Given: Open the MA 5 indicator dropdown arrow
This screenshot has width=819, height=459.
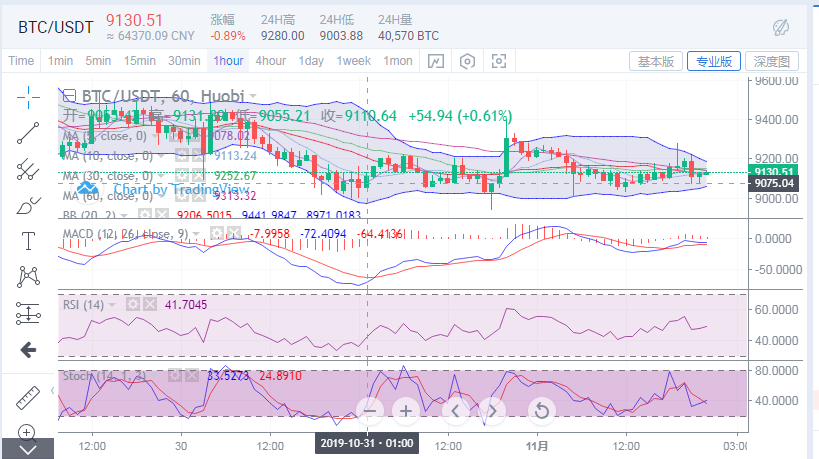Looking at the screenshot, I should pos(155,136).
